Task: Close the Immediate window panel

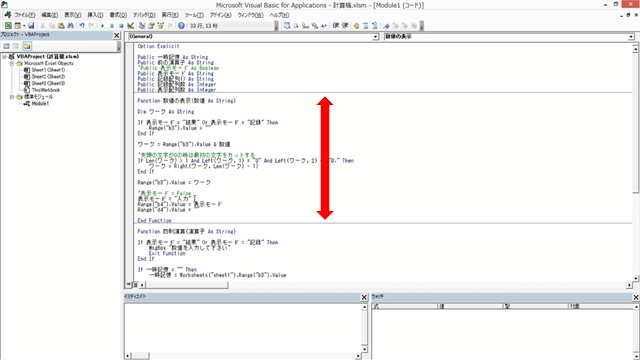Action: pyautogui.click(x=364, y=297)
